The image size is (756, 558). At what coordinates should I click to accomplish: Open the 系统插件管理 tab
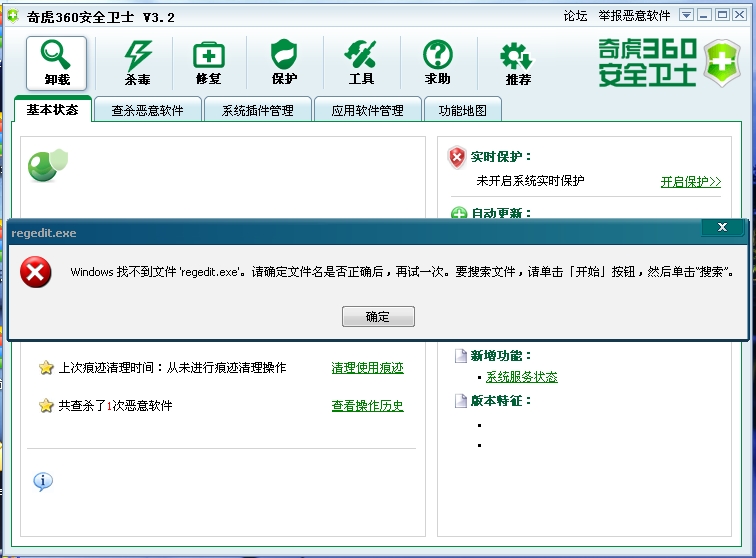(x=257, y=110)
